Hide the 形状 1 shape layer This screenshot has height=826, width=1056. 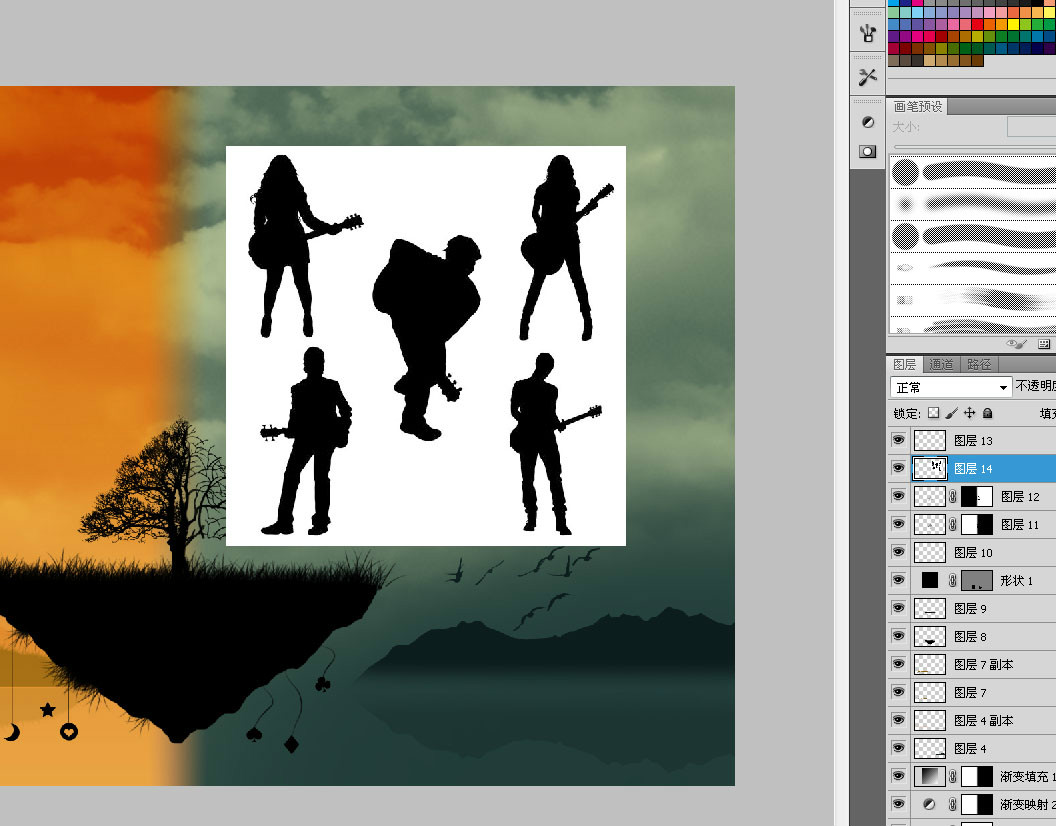[x=898, y=580]
